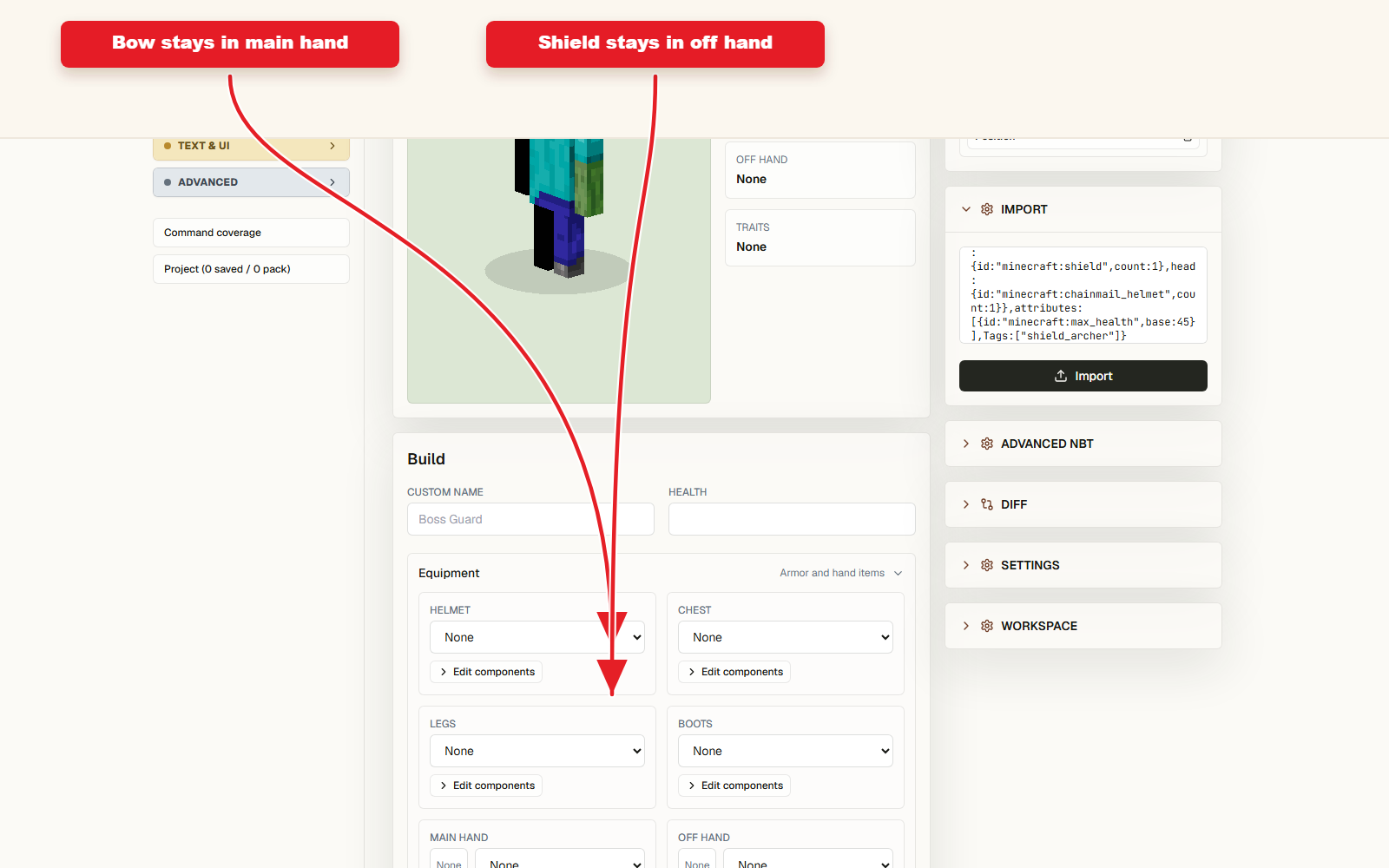Open the Helmet dropdown
Screen dimensions: 1389x868
pyautogui.click(x=537, y=637)
